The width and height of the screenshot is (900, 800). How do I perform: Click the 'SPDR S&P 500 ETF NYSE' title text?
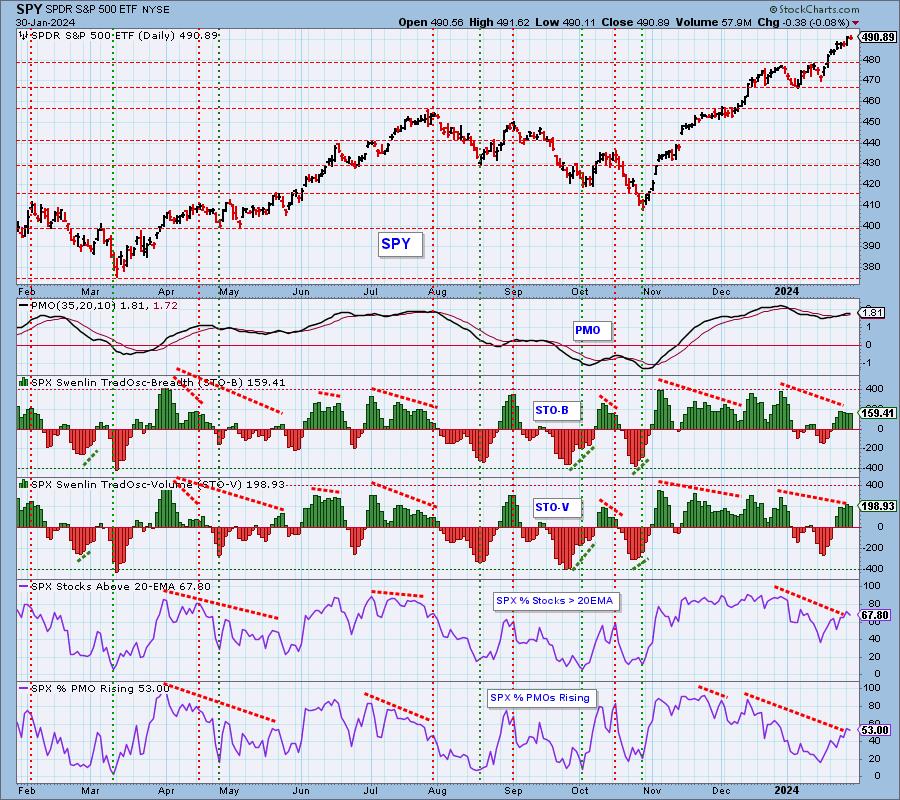[x=107, y=10]
